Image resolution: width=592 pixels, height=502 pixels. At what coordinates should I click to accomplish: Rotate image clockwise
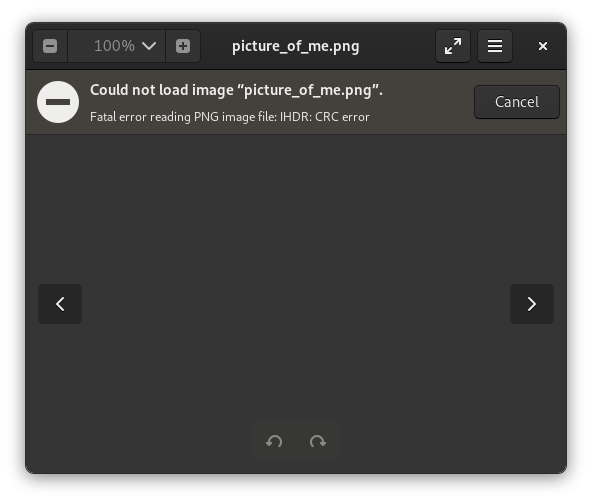click(318, 441)
